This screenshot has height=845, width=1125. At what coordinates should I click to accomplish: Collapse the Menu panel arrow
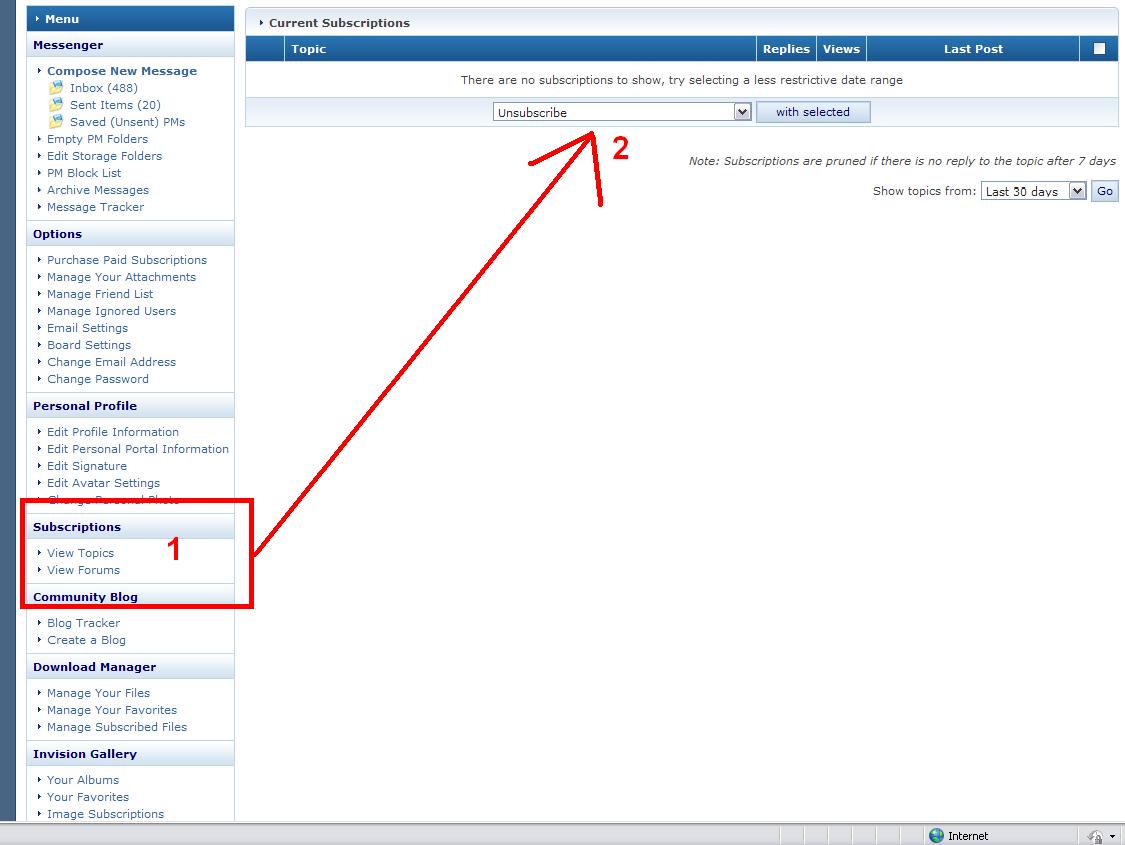37,19
